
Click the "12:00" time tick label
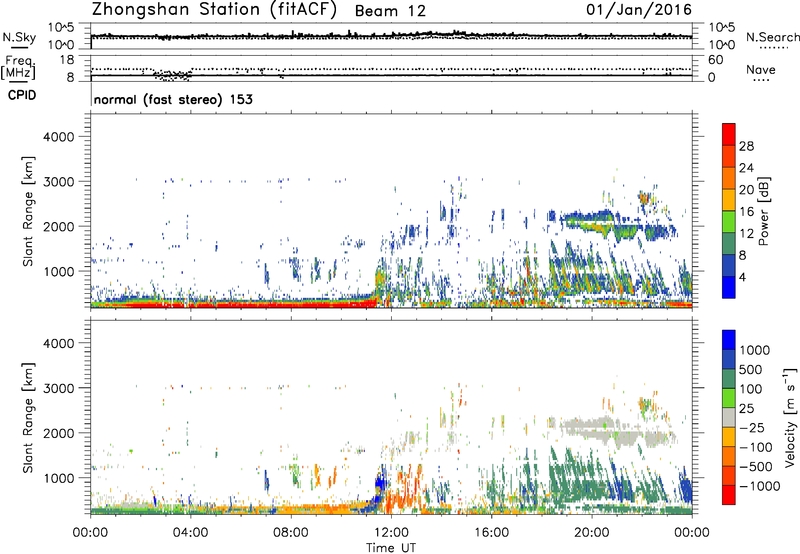point(391,533)
